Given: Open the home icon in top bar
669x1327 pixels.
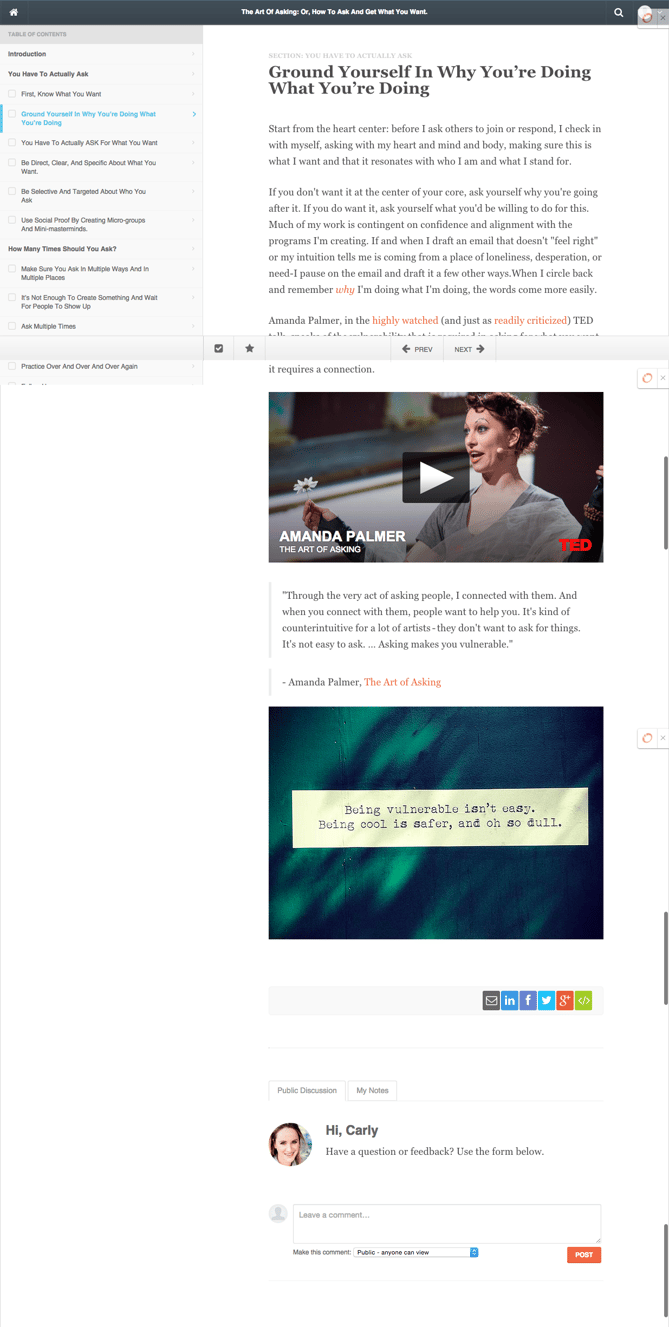Looking at the screenshot, I should (x=13, y=12).
